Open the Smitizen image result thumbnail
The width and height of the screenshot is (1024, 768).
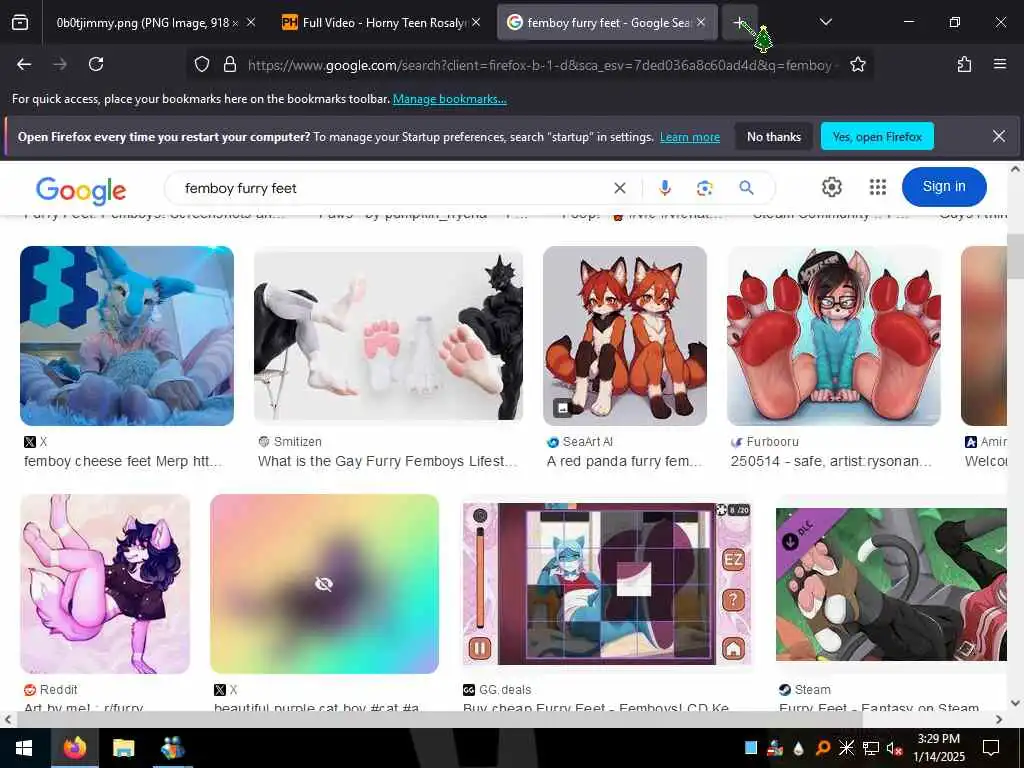pos(388,336)
